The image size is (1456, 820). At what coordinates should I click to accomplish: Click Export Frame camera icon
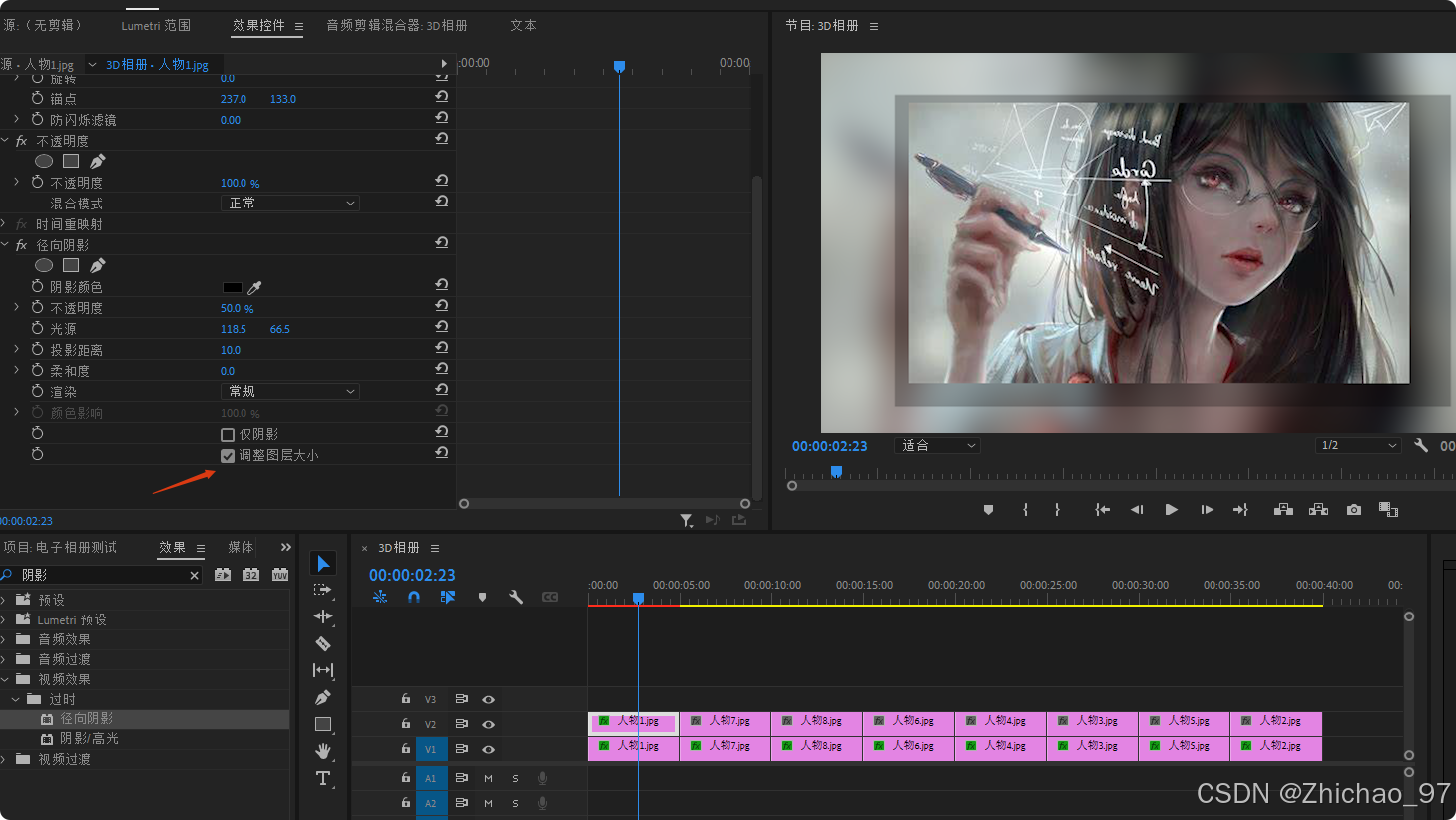pyautogui.click(x=1353, y=509)
